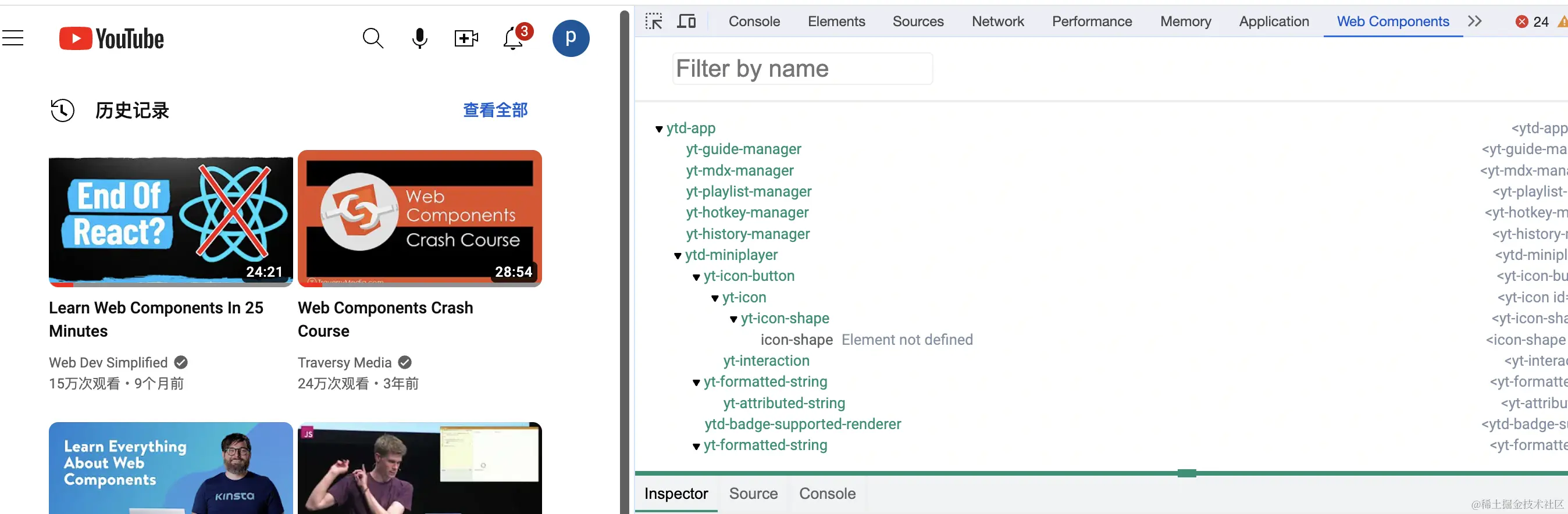Click the history clock icon beside 历史记录

tap(62, 110)
